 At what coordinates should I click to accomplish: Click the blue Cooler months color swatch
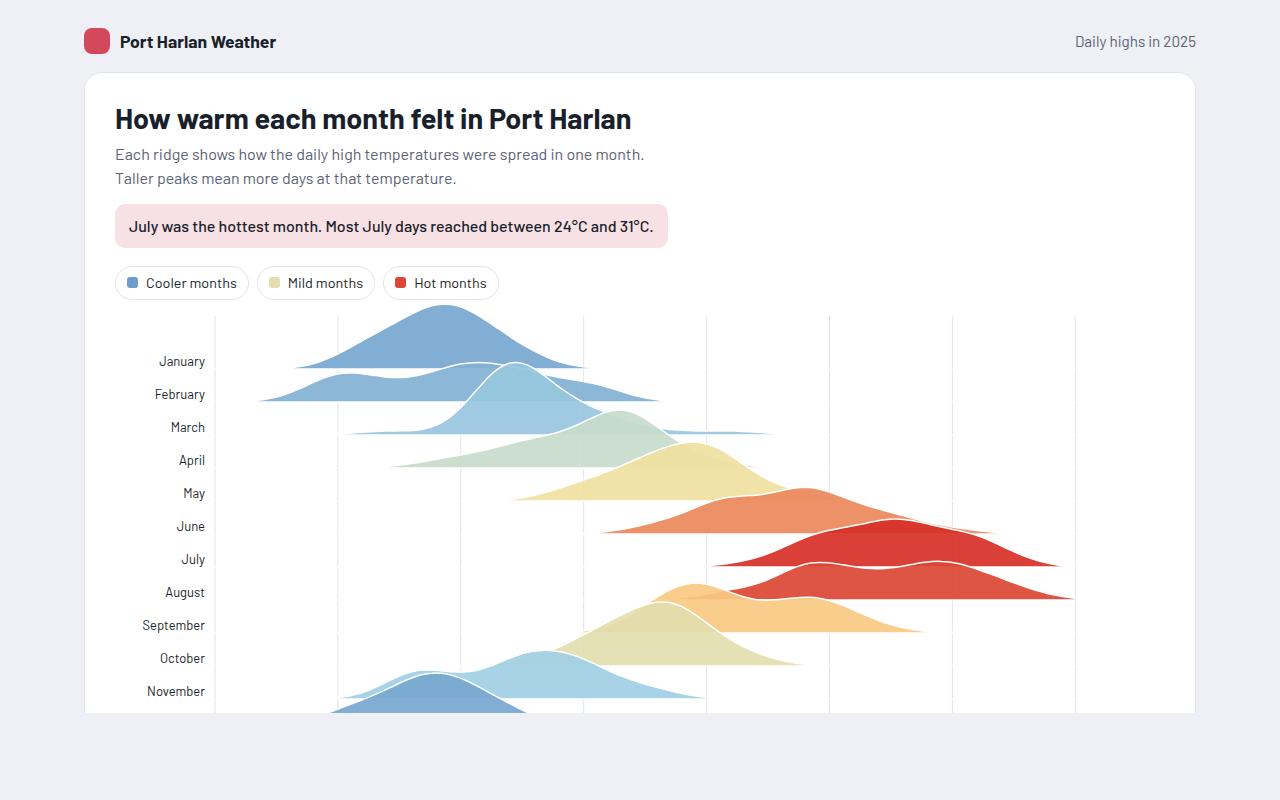tap(133, 283)
